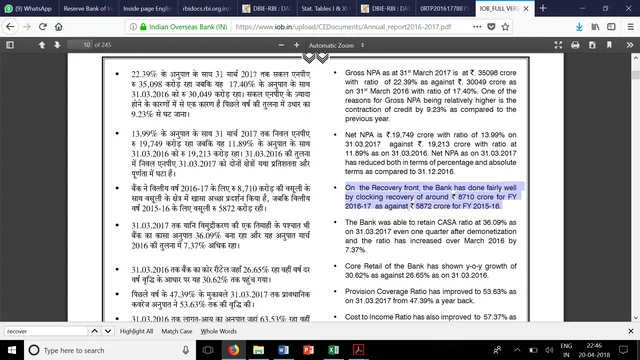Open Firefox from the taskbar

click(x=233, y=350)
